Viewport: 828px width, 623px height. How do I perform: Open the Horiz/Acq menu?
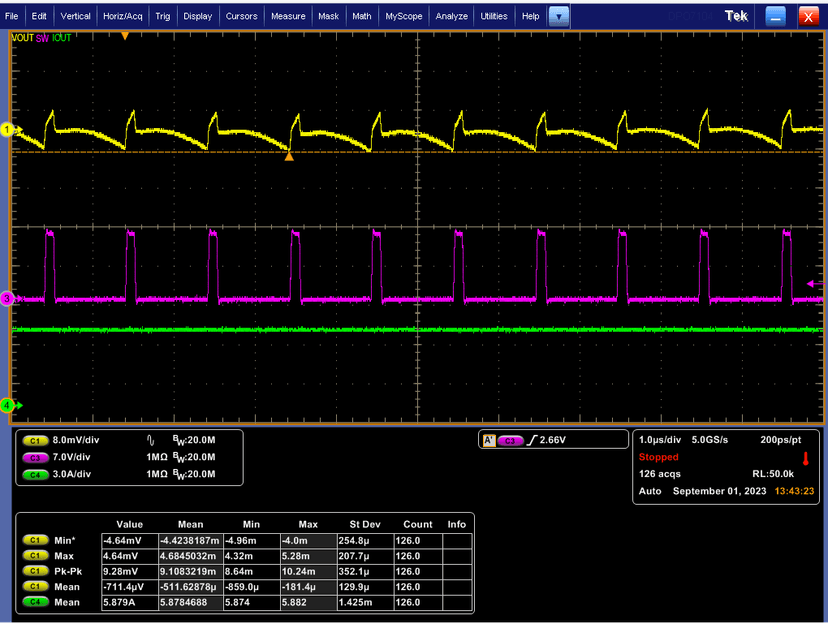[122, 16]
